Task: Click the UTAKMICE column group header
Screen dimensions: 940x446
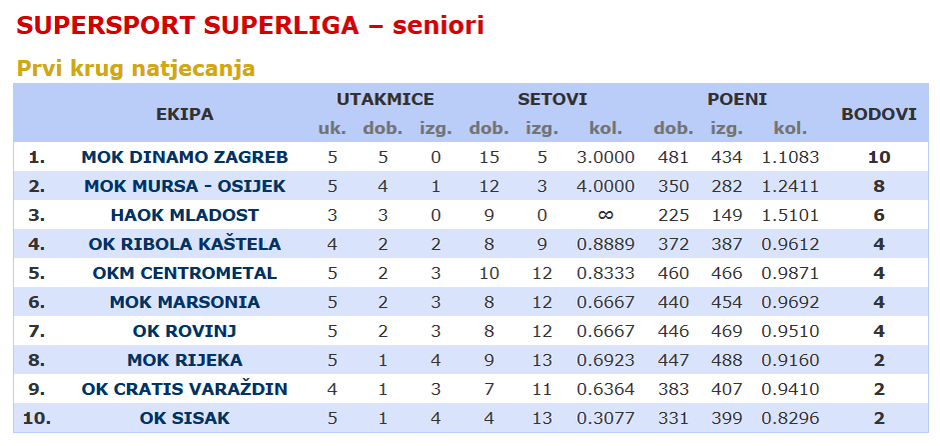Action: [x=385, y=100]
